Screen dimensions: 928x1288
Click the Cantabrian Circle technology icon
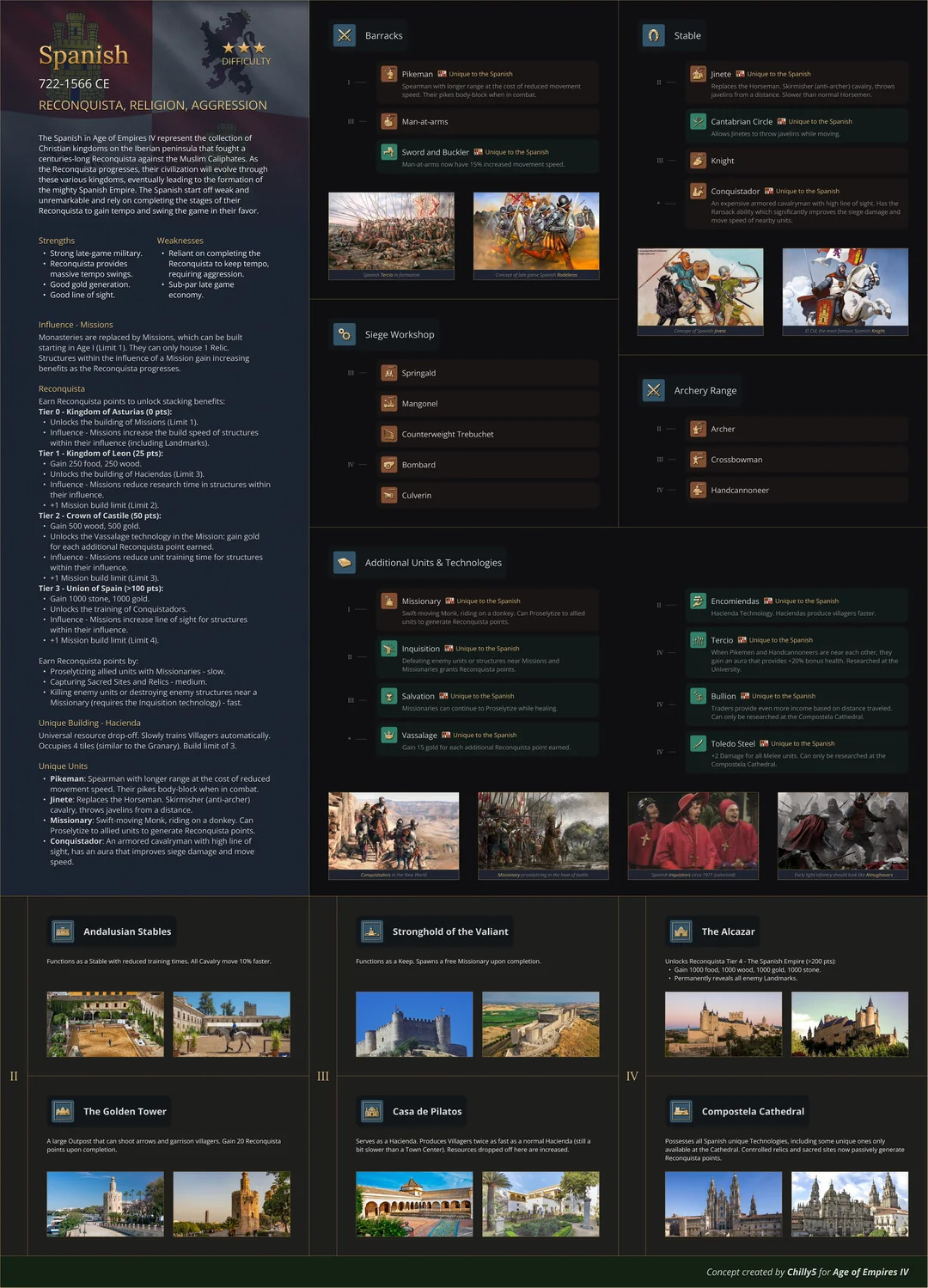698,121
